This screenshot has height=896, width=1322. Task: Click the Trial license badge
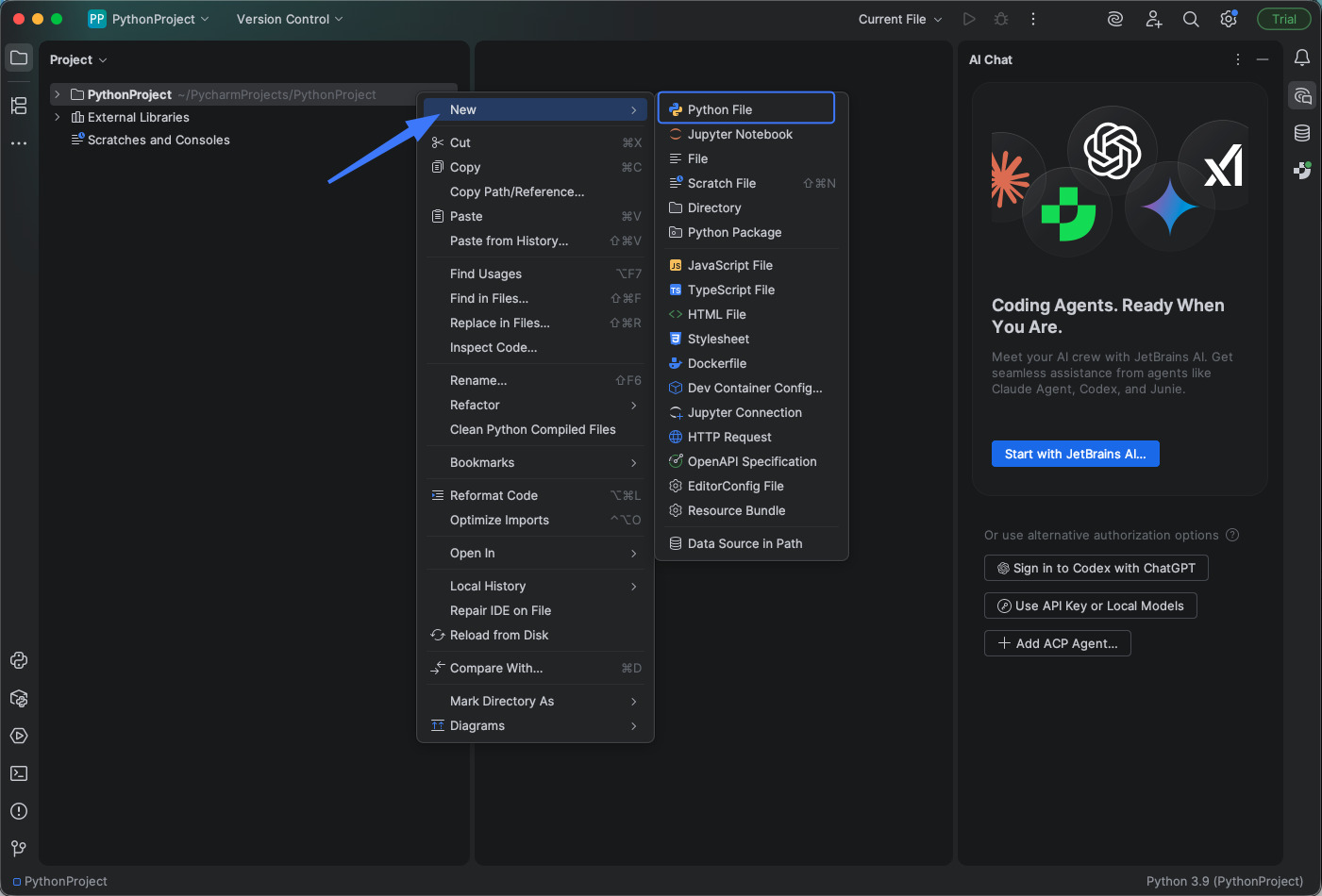click(1283, 19)
